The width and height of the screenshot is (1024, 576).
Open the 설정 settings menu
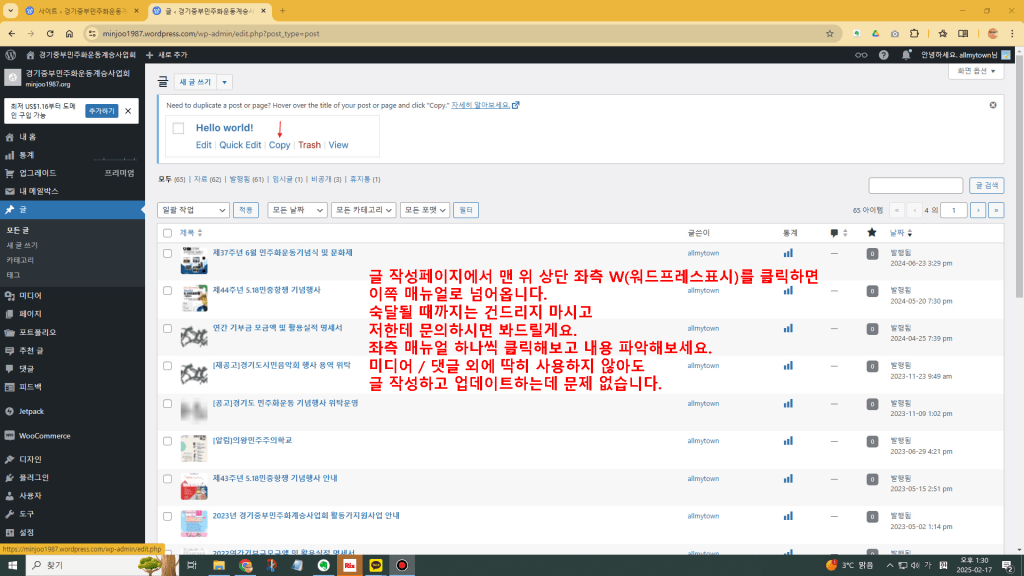click(x=26, y=532)
